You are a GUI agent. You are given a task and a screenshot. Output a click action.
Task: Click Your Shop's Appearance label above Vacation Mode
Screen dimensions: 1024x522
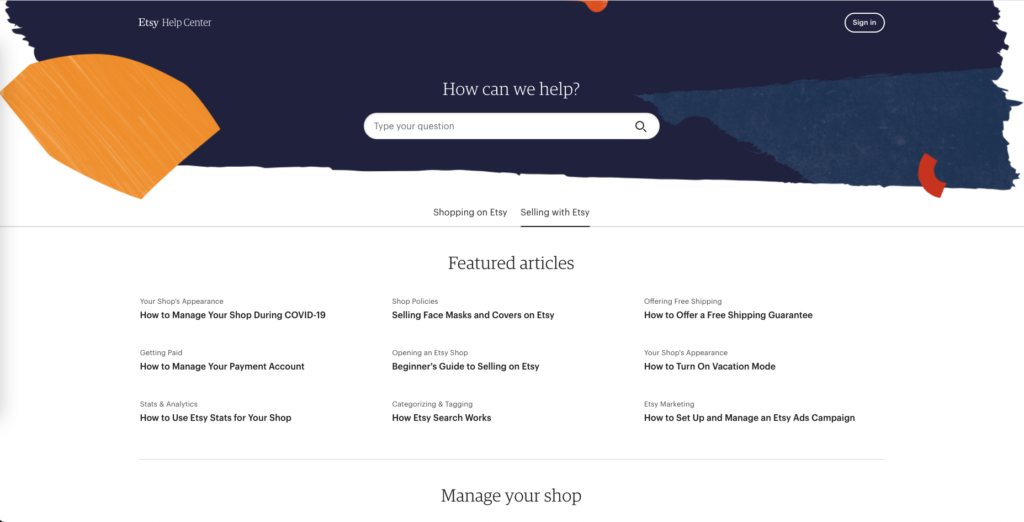(x=686, y=353)
